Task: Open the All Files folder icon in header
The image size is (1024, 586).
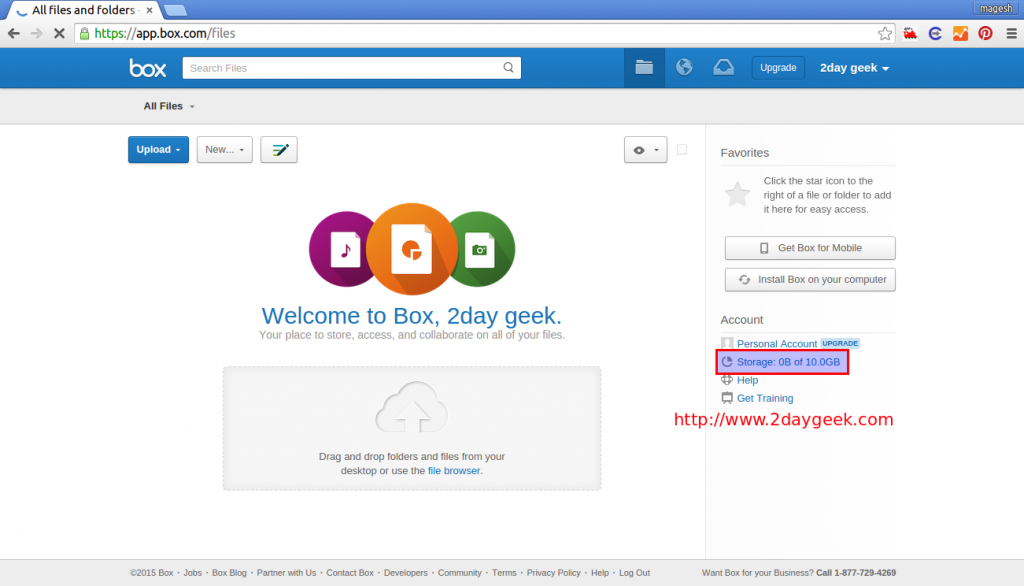Action: pyautogui.click(x=644, y=68)
